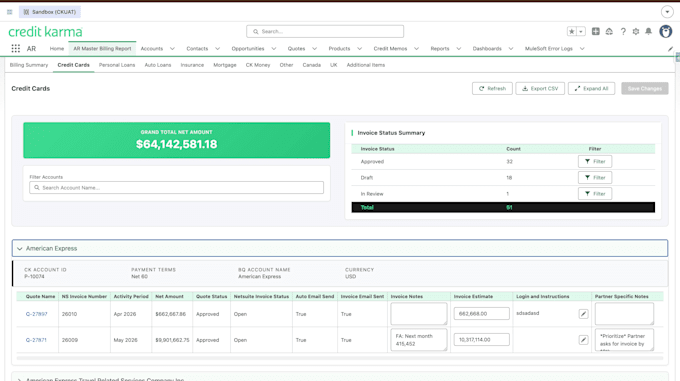Image resolution: width=680 pixels, height=381 pixels.
Task: Switch to the Billing Summary sub-tab
Action: (x=29, y=65)
